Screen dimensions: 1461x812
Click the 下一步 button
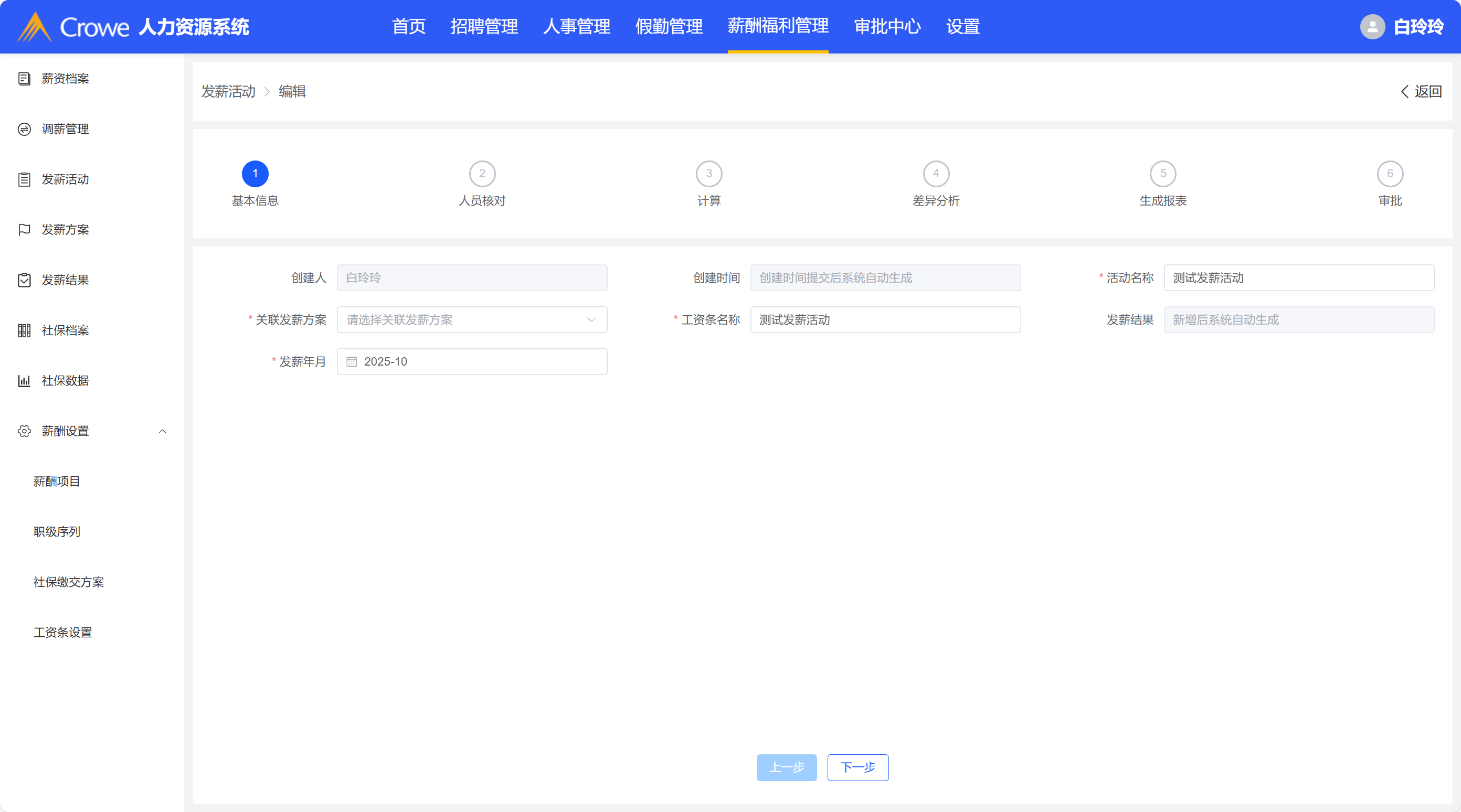click(x=857, y=767)
